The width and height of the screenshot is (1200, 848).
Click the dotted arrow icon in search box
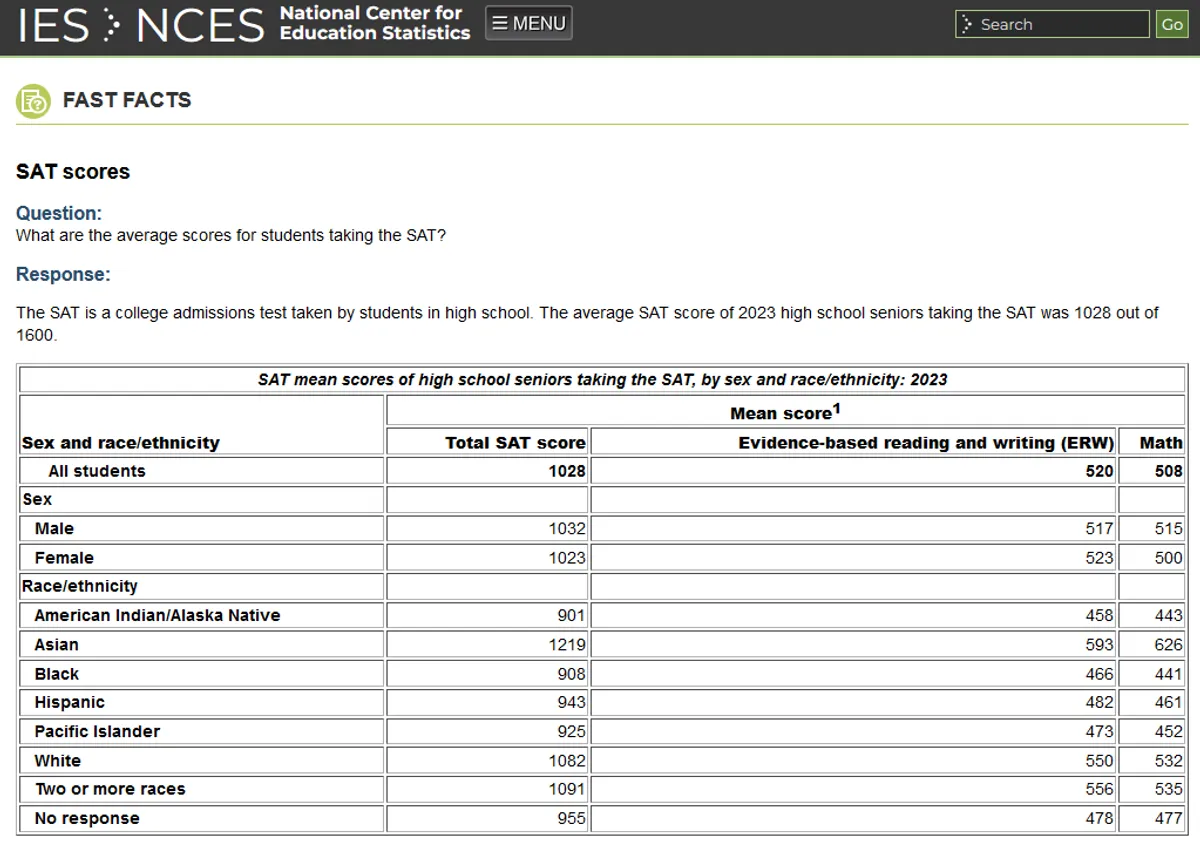(967, 25)
